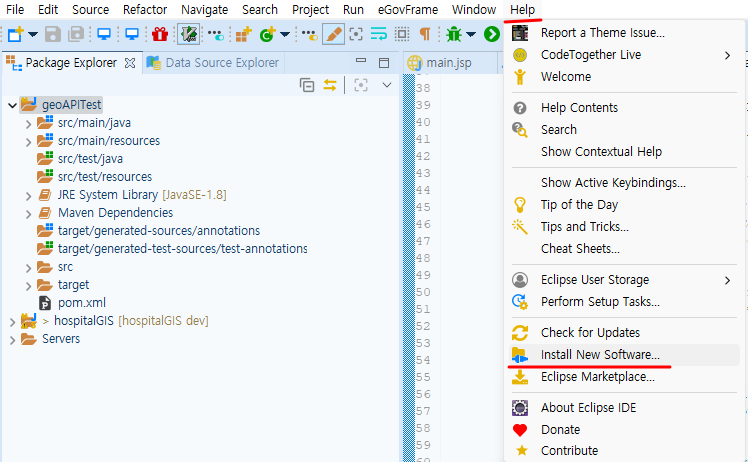This screenshot has height=462, width=748.
Task: Expand the Servers folder
Action: tap(12, 340)
